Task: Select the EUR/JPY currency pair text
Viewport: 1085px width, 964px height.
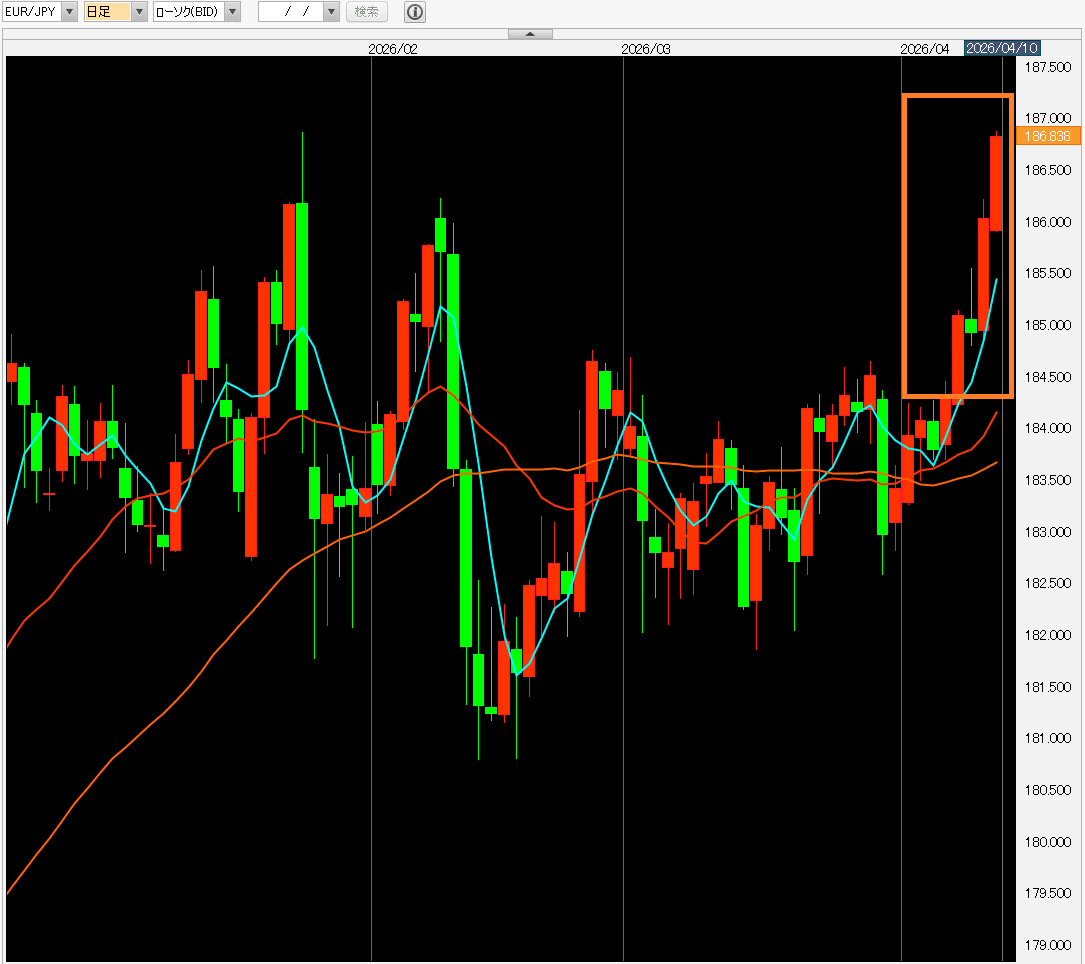Action: [x=31, y=12]
